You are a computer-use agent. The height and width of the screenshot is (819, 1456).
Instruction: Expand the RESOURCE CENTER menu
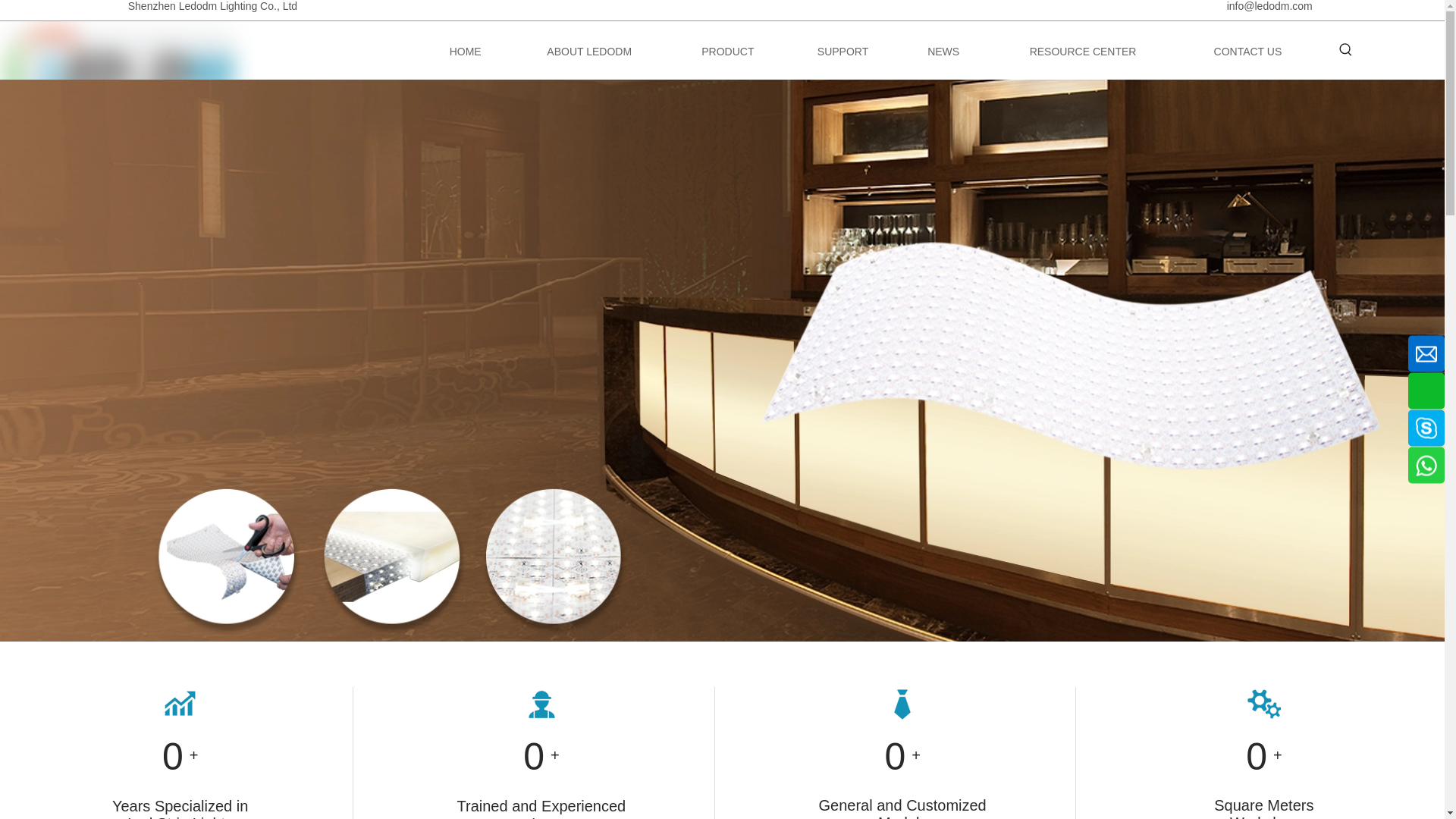[1082, 52]
